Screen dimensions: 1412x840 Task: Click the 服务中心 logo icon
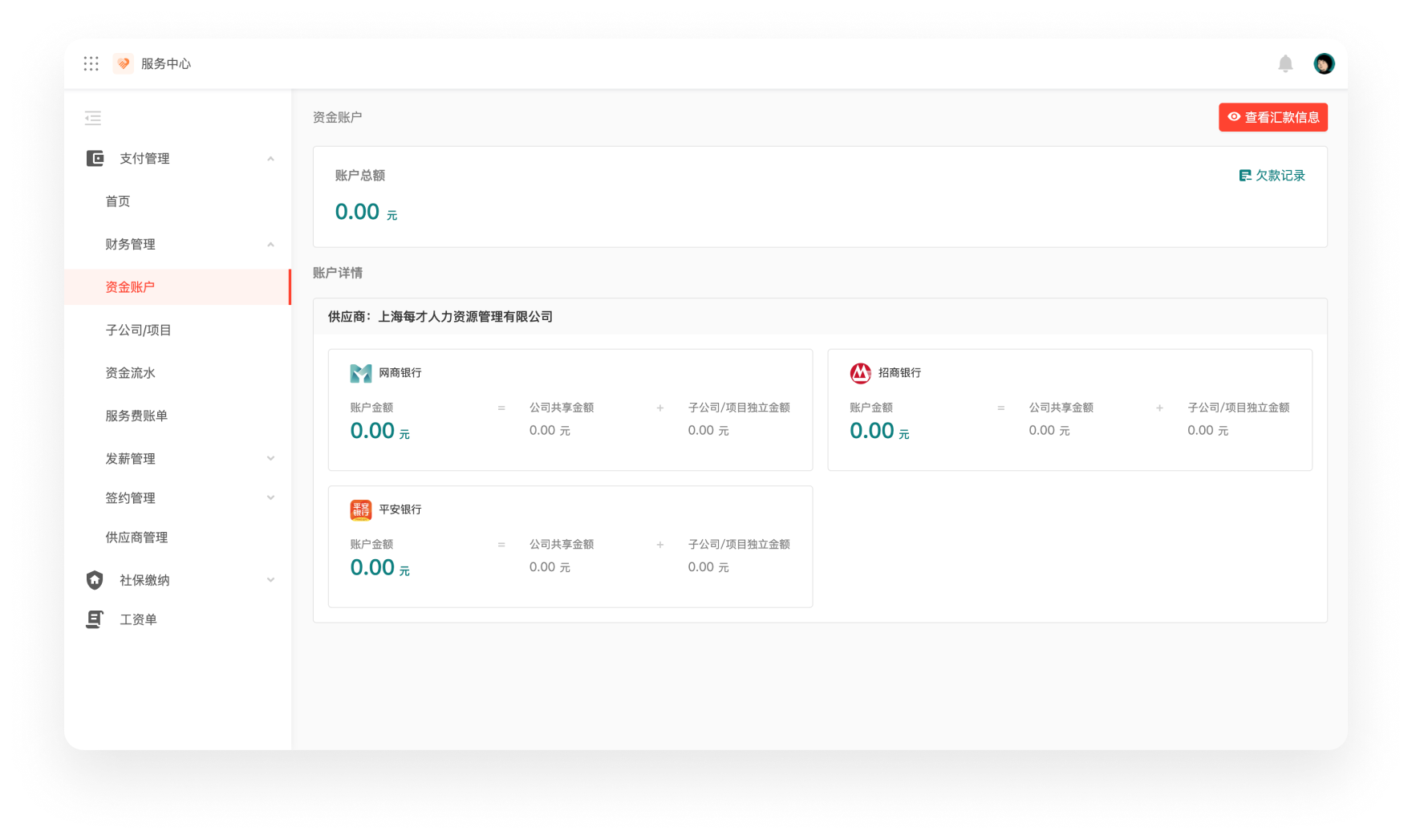click(124, 63)
